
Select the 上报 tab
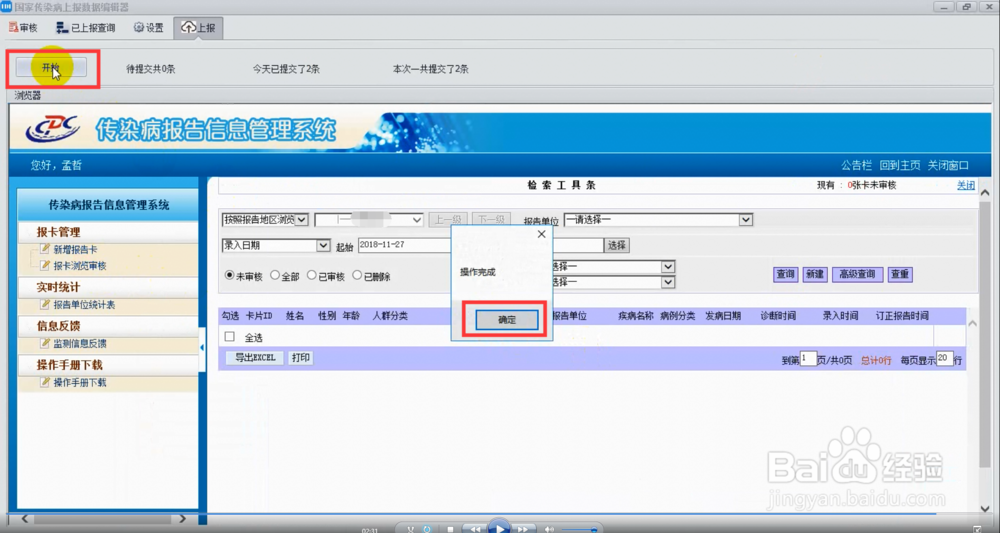pos(198,27)
